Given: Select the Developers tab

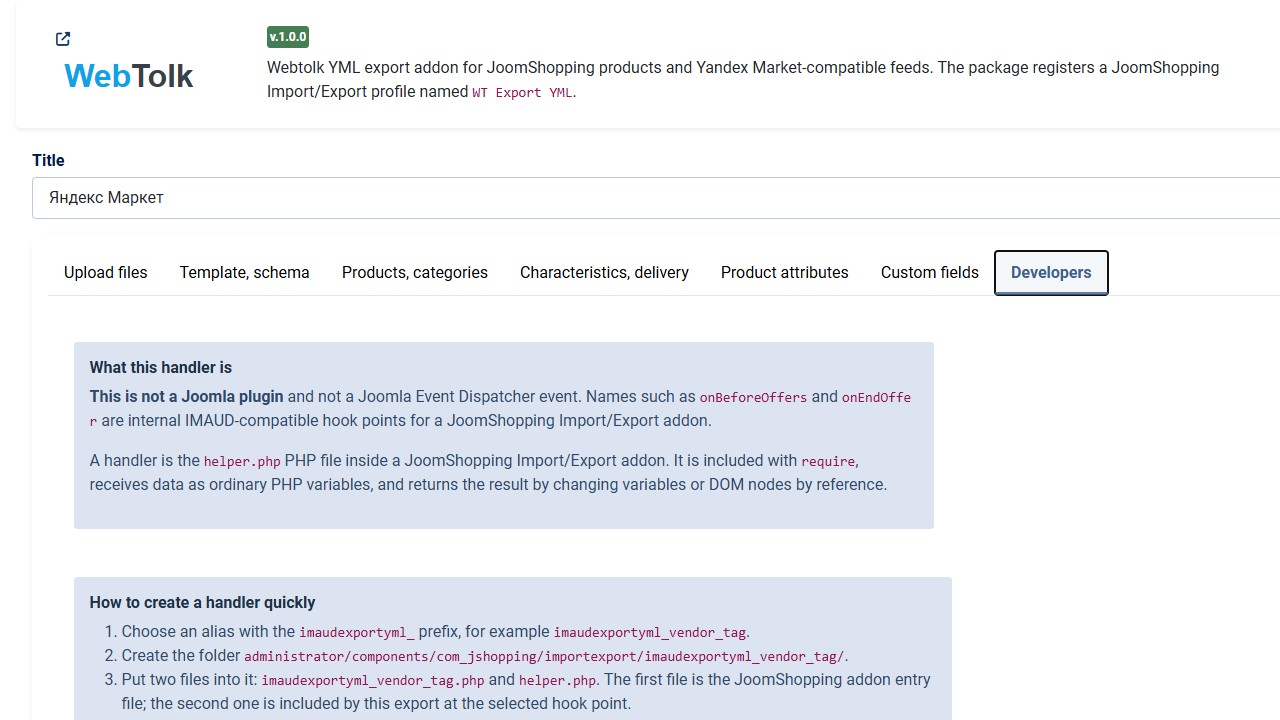Looking at the screenshot, I should pyautogui.click(x=1051, y=273).
